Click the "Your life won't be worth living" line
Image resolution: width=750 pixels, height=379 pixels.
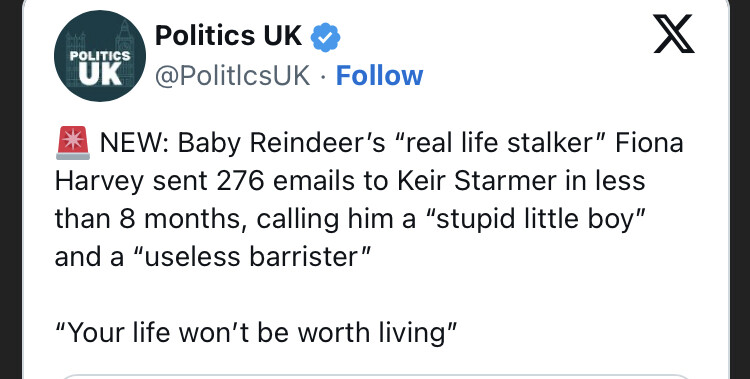pos(257,334)
